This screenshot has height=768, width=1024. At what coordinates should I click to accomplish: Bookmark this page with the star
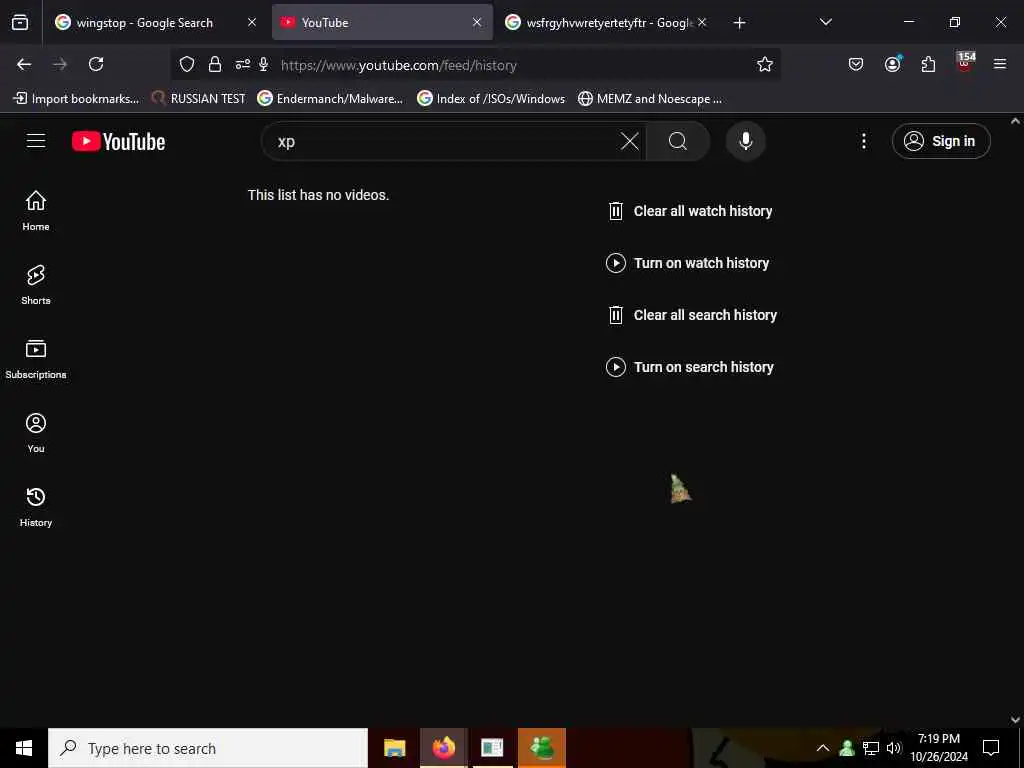[x=765, y=64]
